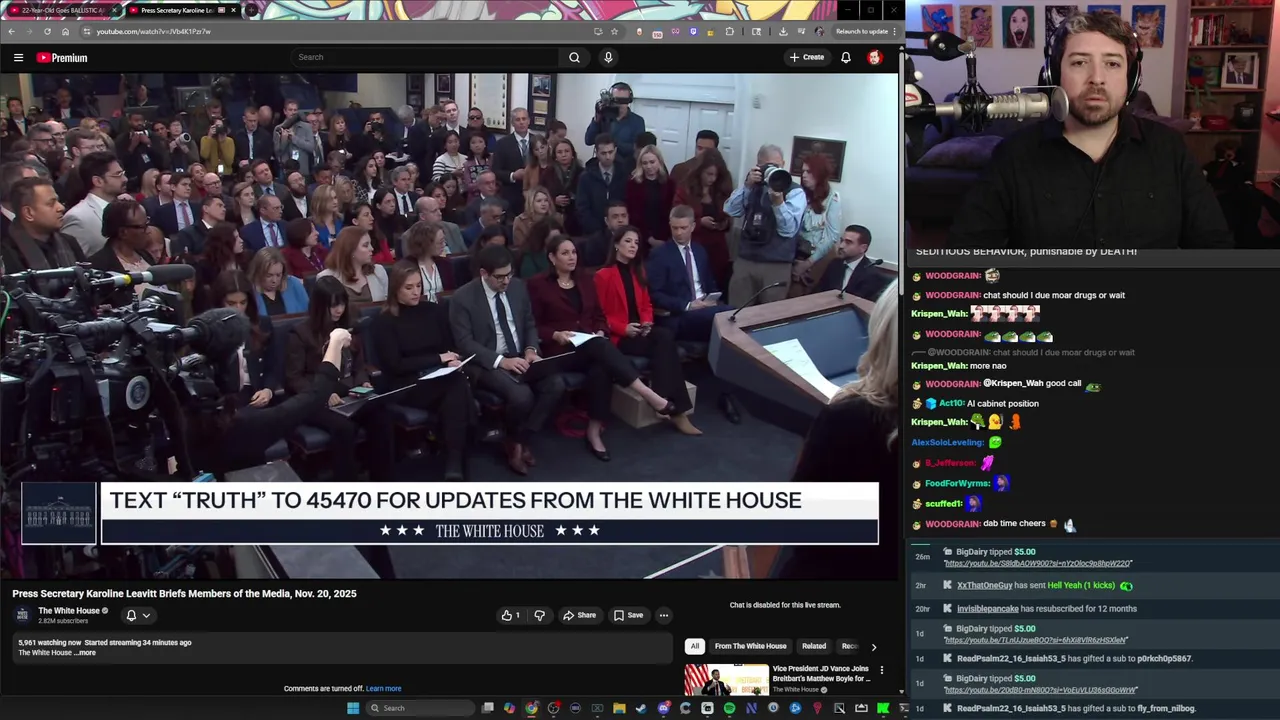Screen dimensions: 1280x720
Task: Open the YouTube guide hamburger menu
Action: [18, 58]
